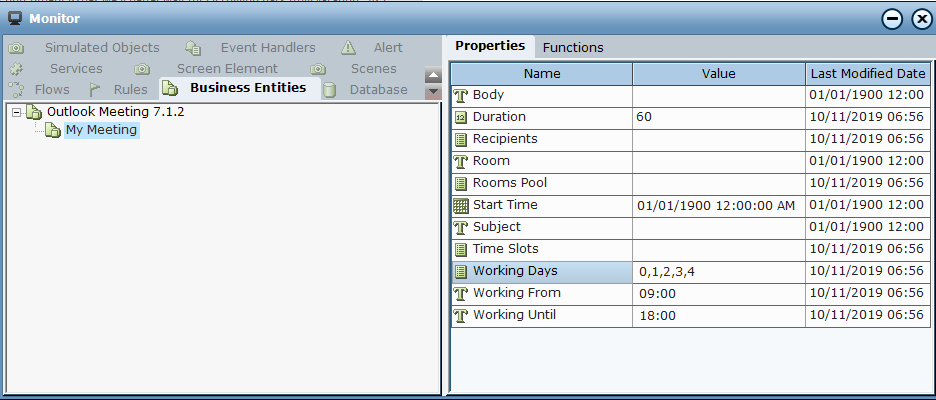
Task: Switch to the Database tab
Action: coord(378,89)
